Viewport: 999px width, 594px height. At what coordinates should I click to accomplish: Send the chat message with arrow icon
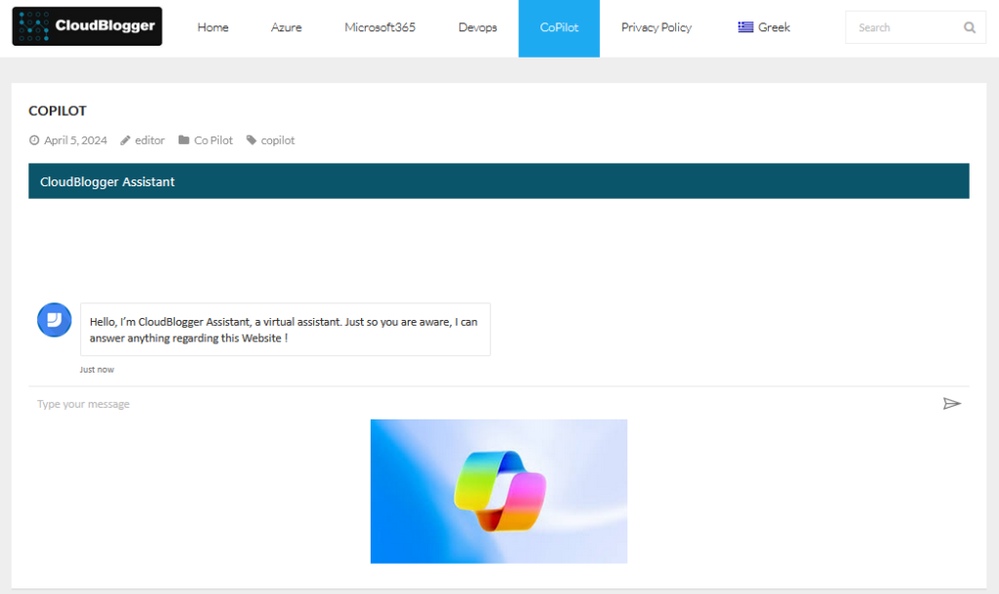point(952,403)
